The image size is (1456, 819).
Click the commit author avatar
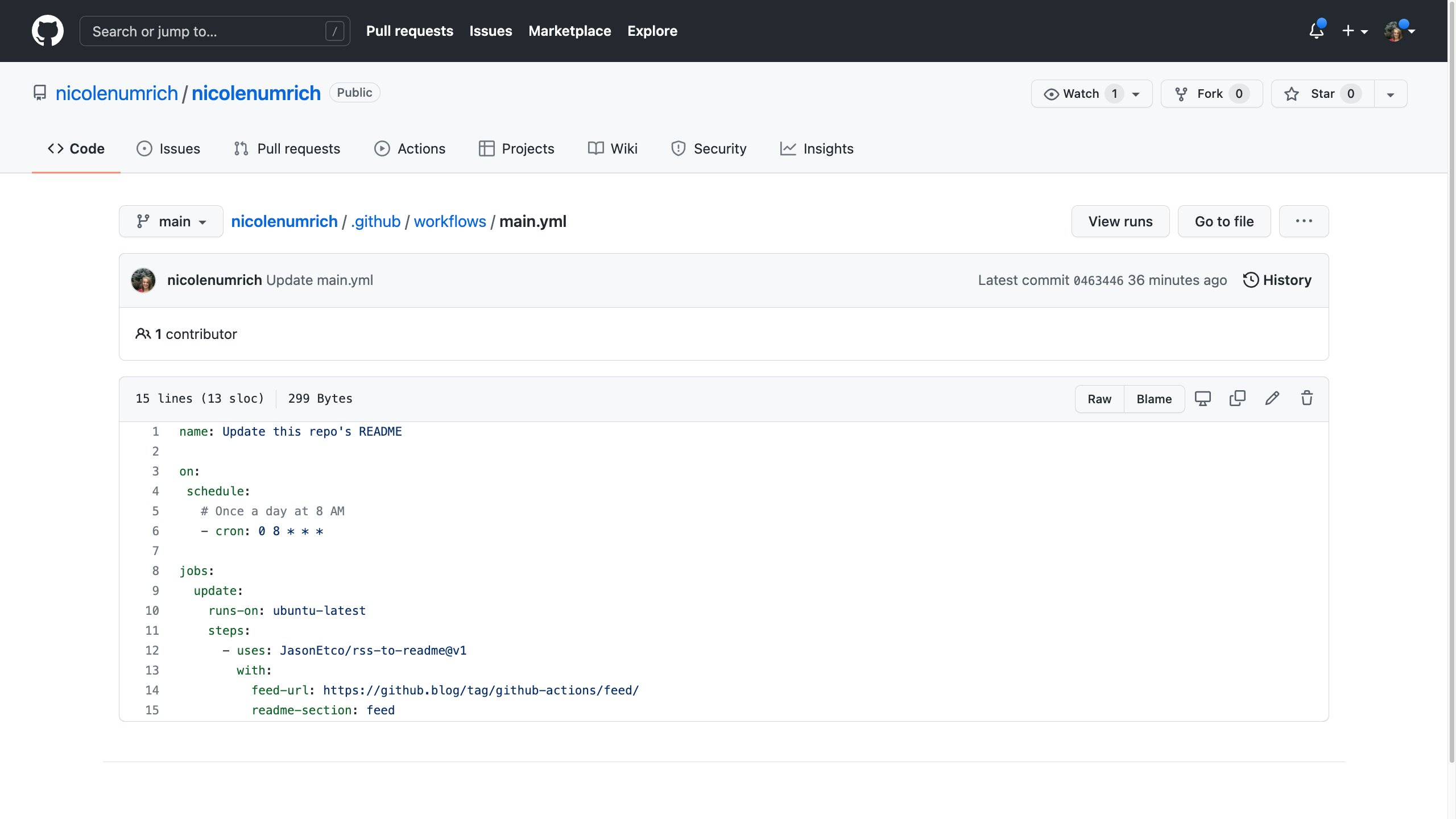click(x=143, y=280)
